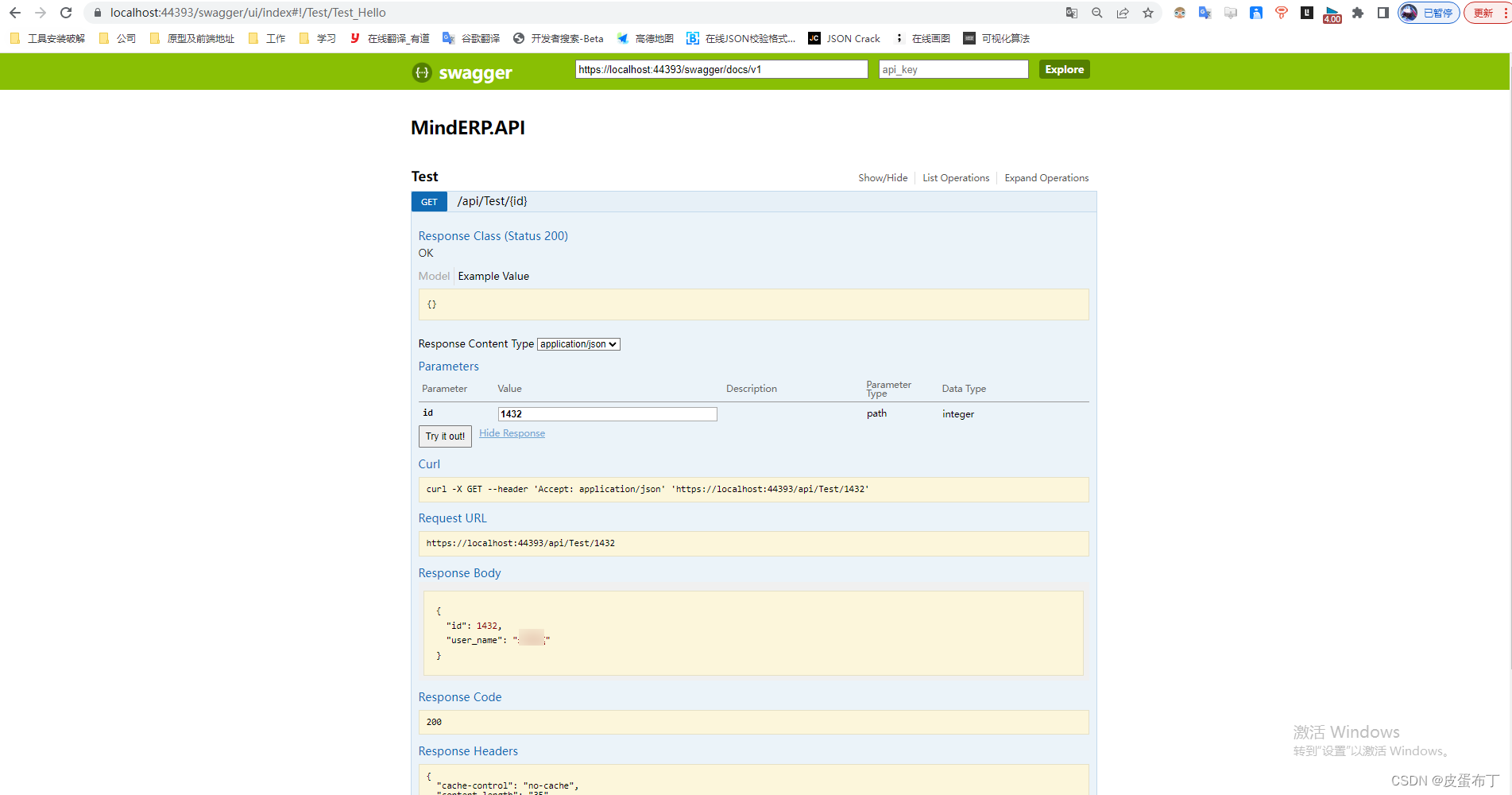This screenshot has height=795, width=1512.
Task: Click the curl command text
Action: (x=648, y=490)
